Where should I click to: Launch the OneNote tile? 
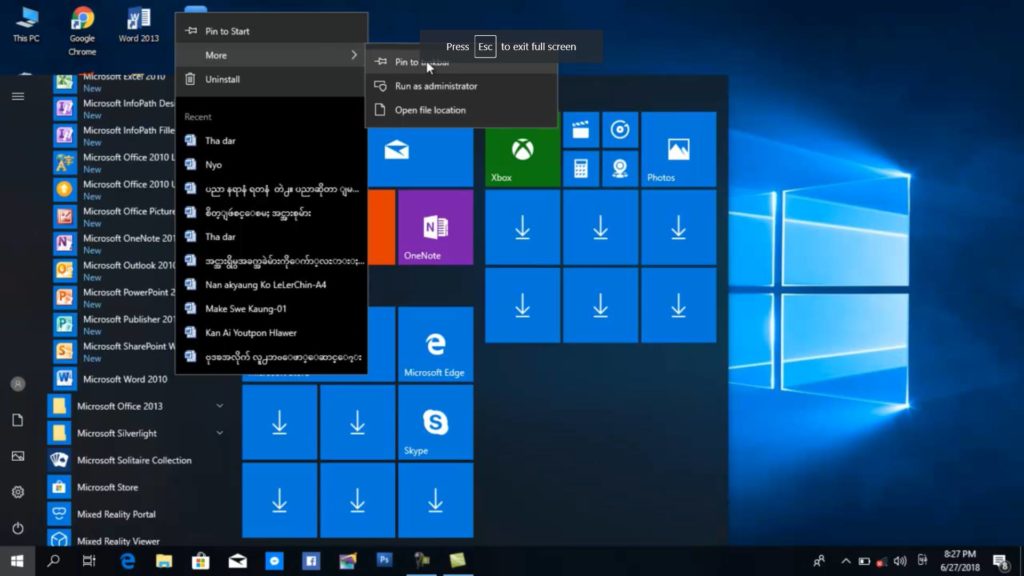coord(435,227)
